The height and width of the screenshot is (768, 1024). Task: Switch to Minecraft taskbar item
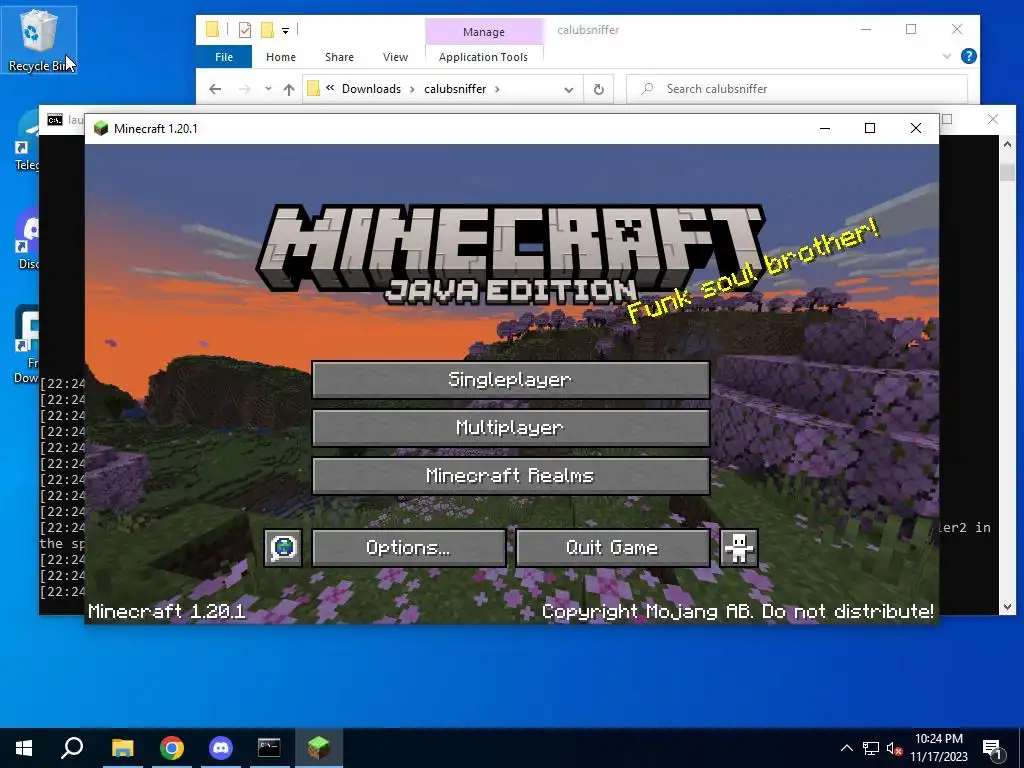pos(319,748)
